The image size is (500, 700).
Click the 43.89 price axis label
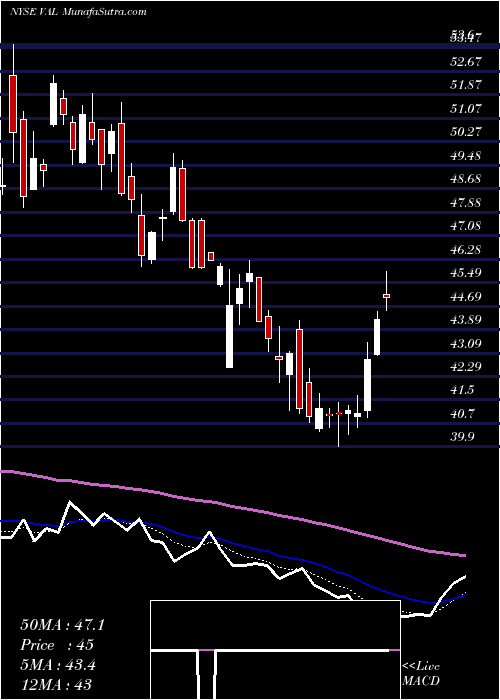coord(467,320)
